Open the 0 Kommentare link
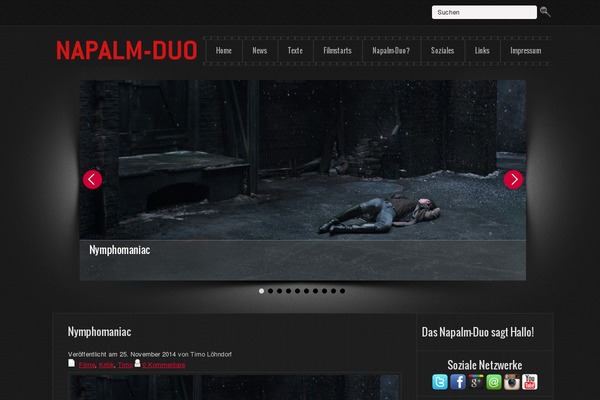This screenshot has width=600, height=400. click(164, 365)
